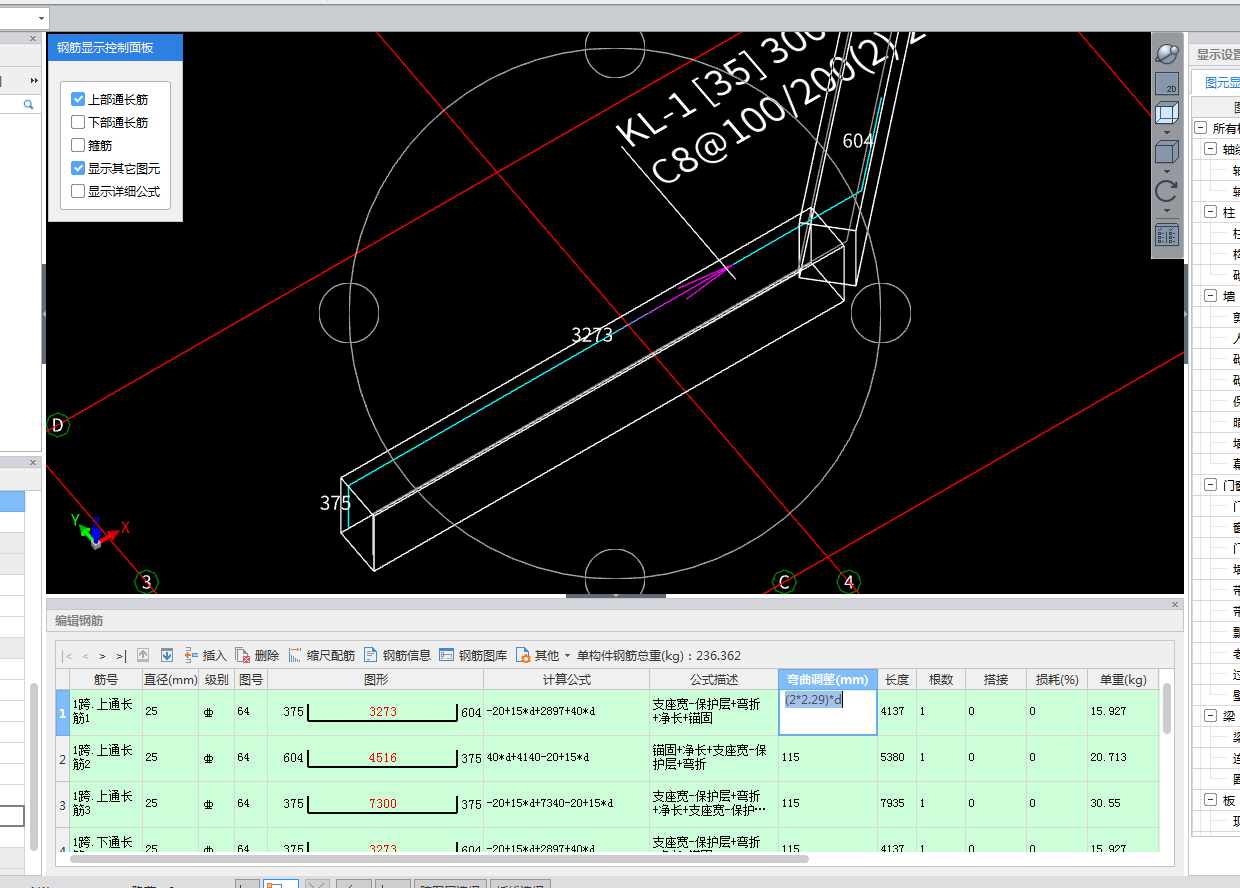The width and height of the screenshot is (1240, 888).
Task: Click the viewport bottom collapse handle
Action: click(x=616, y=595)
